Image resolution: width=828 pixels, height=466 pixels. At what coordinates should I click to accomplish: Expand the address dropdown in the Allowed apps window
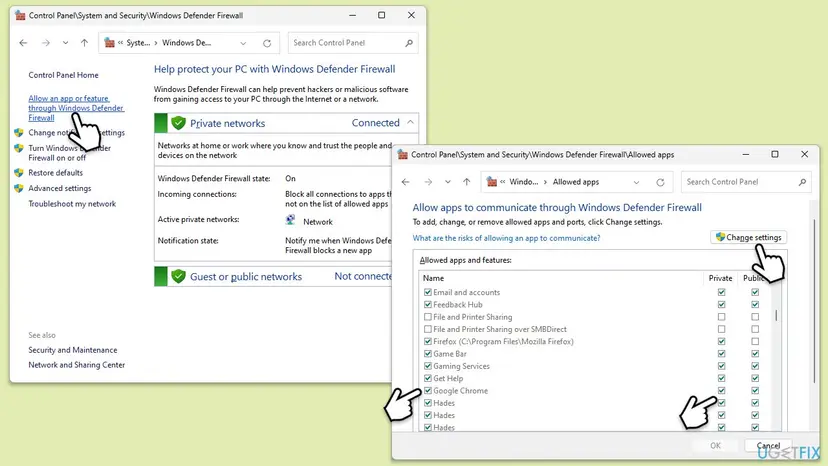636,182
